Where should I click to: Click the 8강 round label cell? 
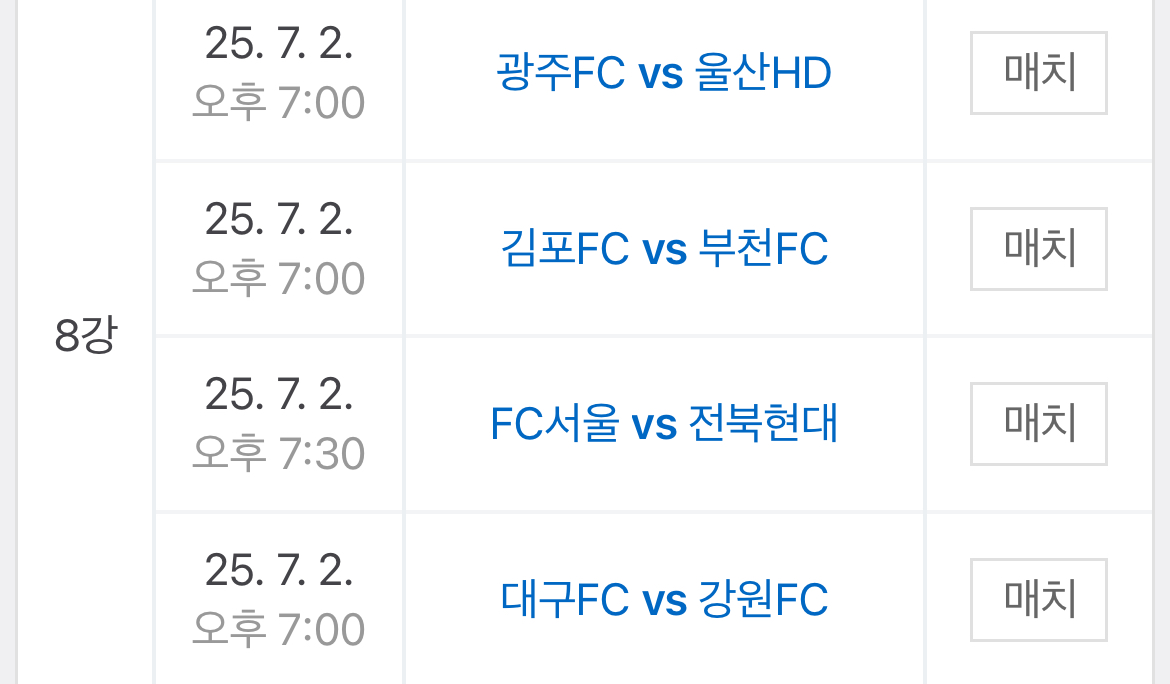pyautogui.click(x=85, y=337)
